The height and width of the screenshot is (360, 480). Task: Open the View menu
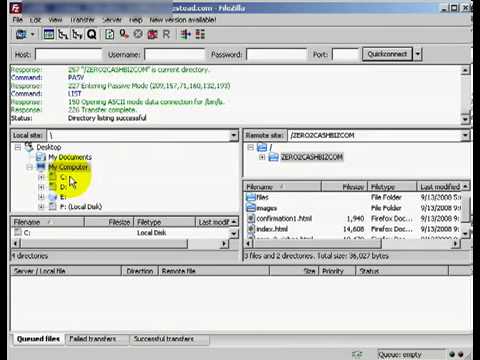pyautogui.click(x=55, y=20)
